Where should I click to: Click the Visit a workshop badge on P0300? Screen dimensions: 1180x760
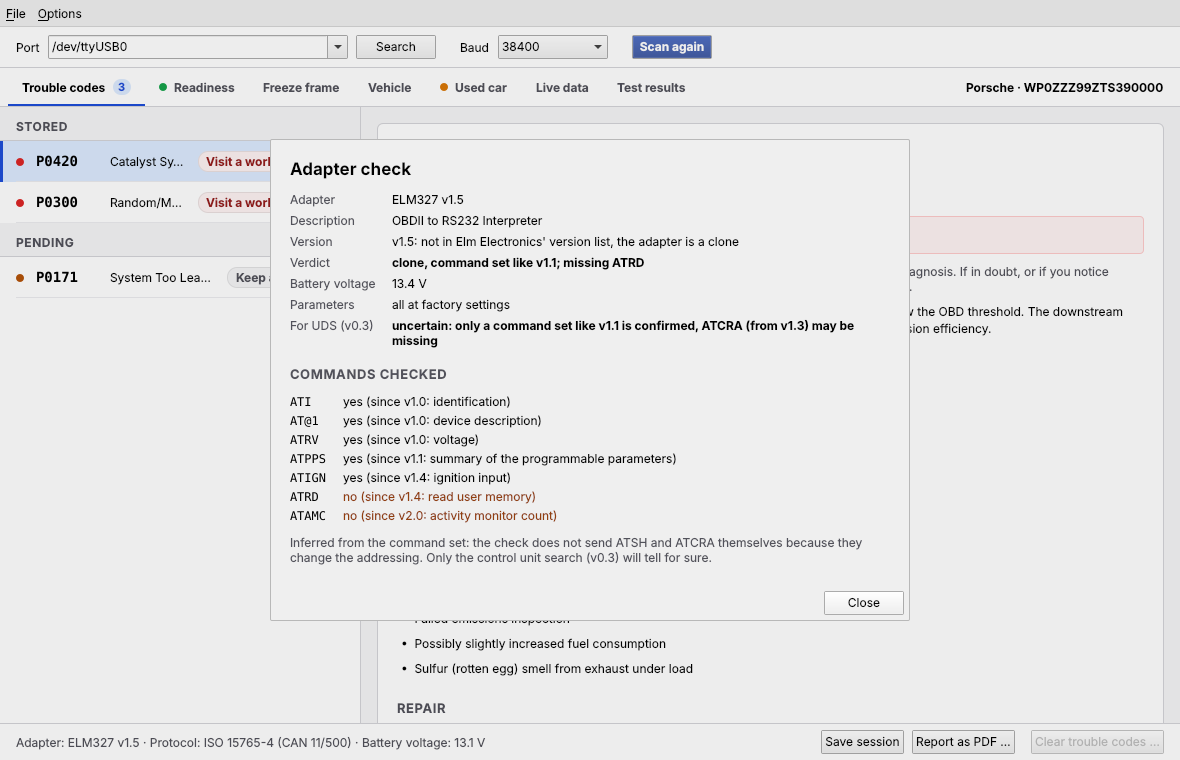click(235, 202)
